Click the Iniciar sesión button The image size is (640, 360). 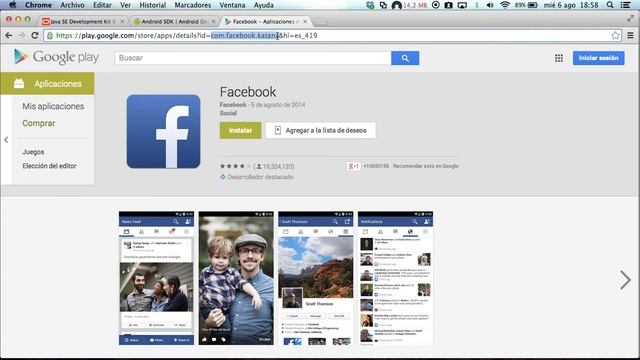598,58
